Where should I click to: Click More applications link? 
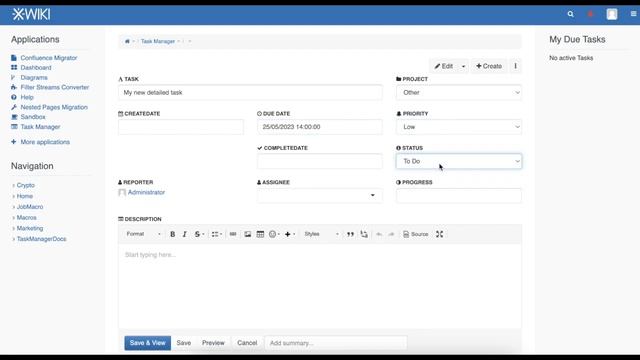tap(45, 142)
